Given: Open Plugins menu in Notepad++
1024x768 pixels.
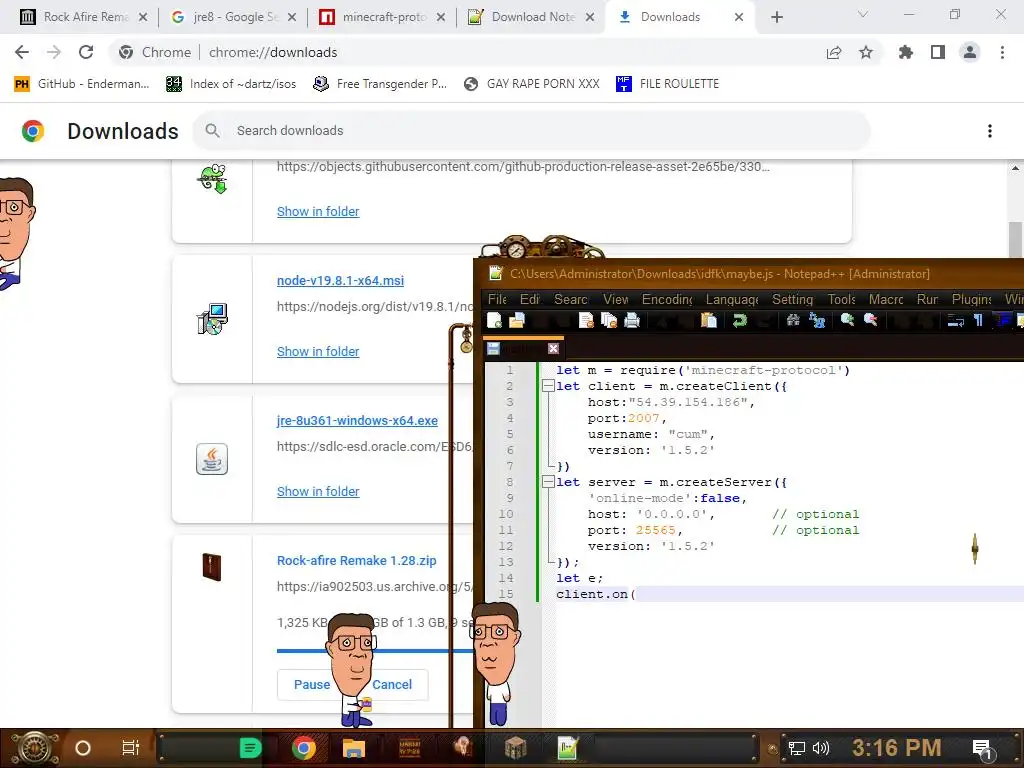Looking at the screenshot, I should tap(971, 299).
